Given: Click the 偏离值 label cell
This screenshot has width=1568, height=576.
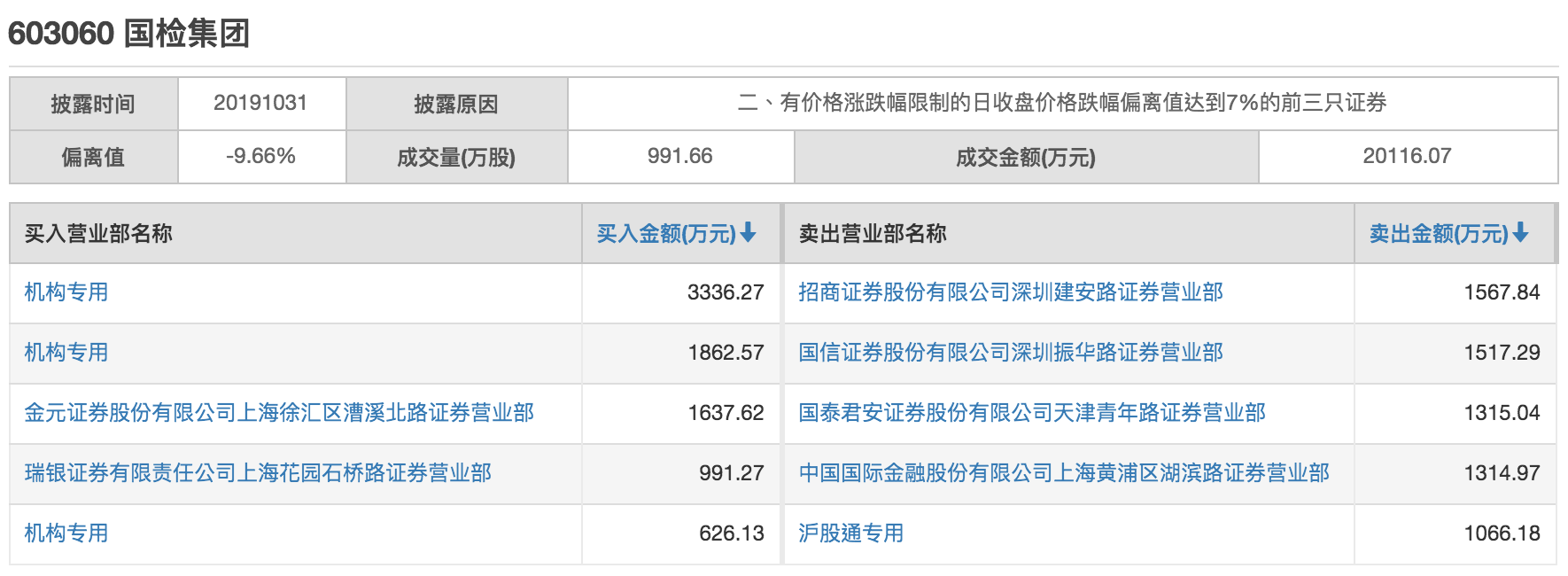Looking at the screenshot, I should tap(94, 157).
